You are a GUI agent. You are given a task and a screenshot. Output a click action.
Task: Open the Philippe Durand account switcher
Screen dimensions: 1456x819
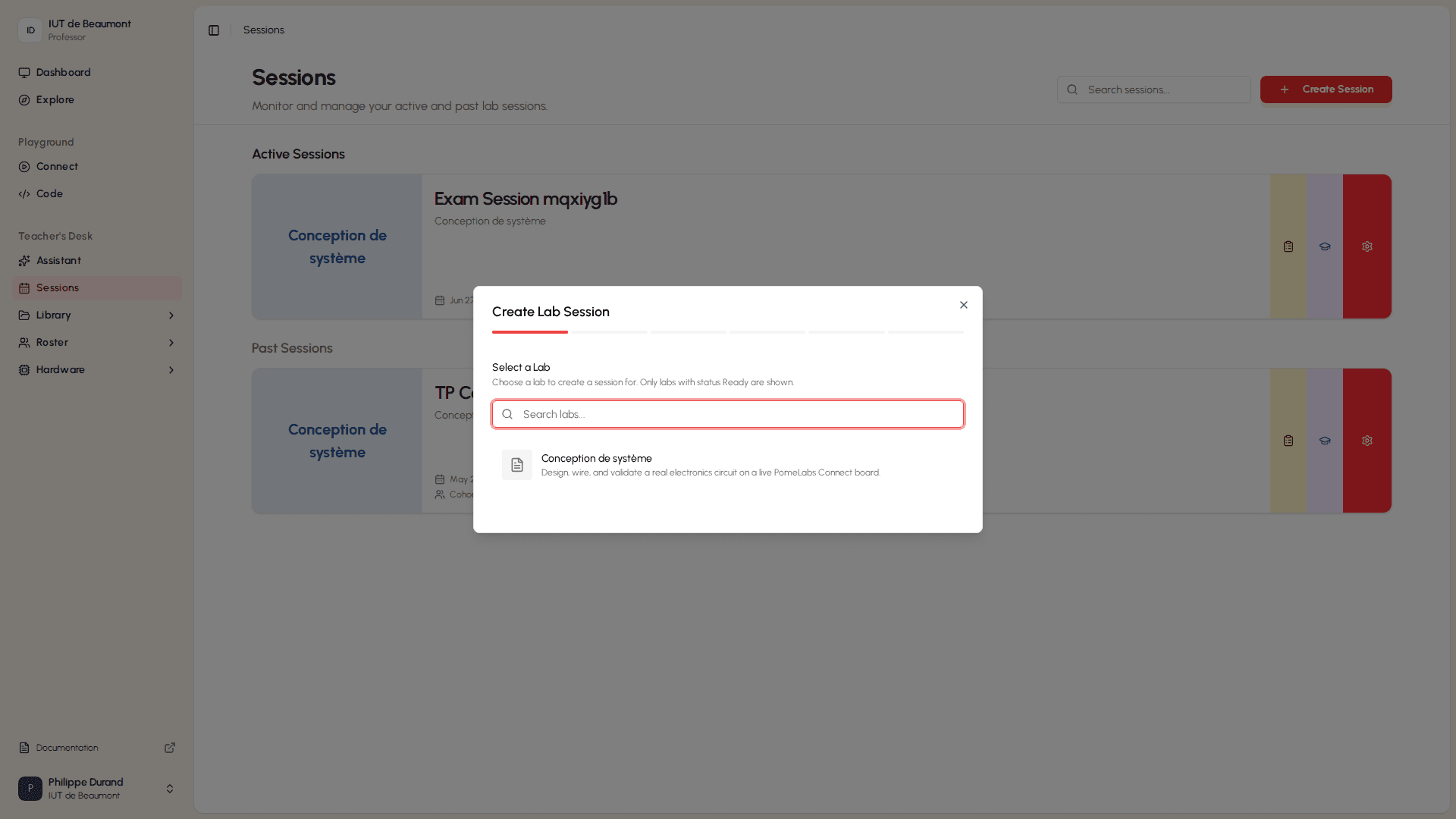(x=97, y=789)
